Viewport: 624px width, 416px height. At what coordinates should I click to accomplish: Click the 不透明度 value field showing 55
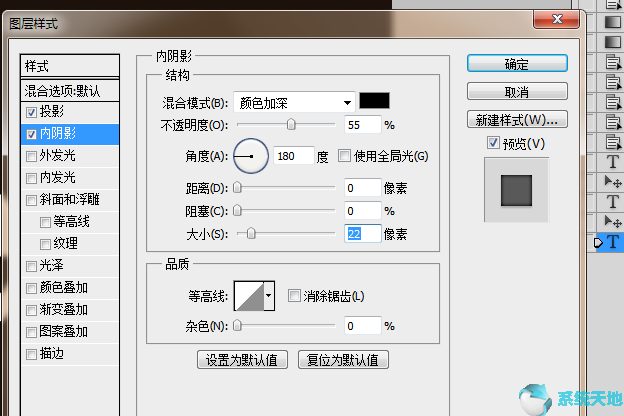click(x=362, y=125)
